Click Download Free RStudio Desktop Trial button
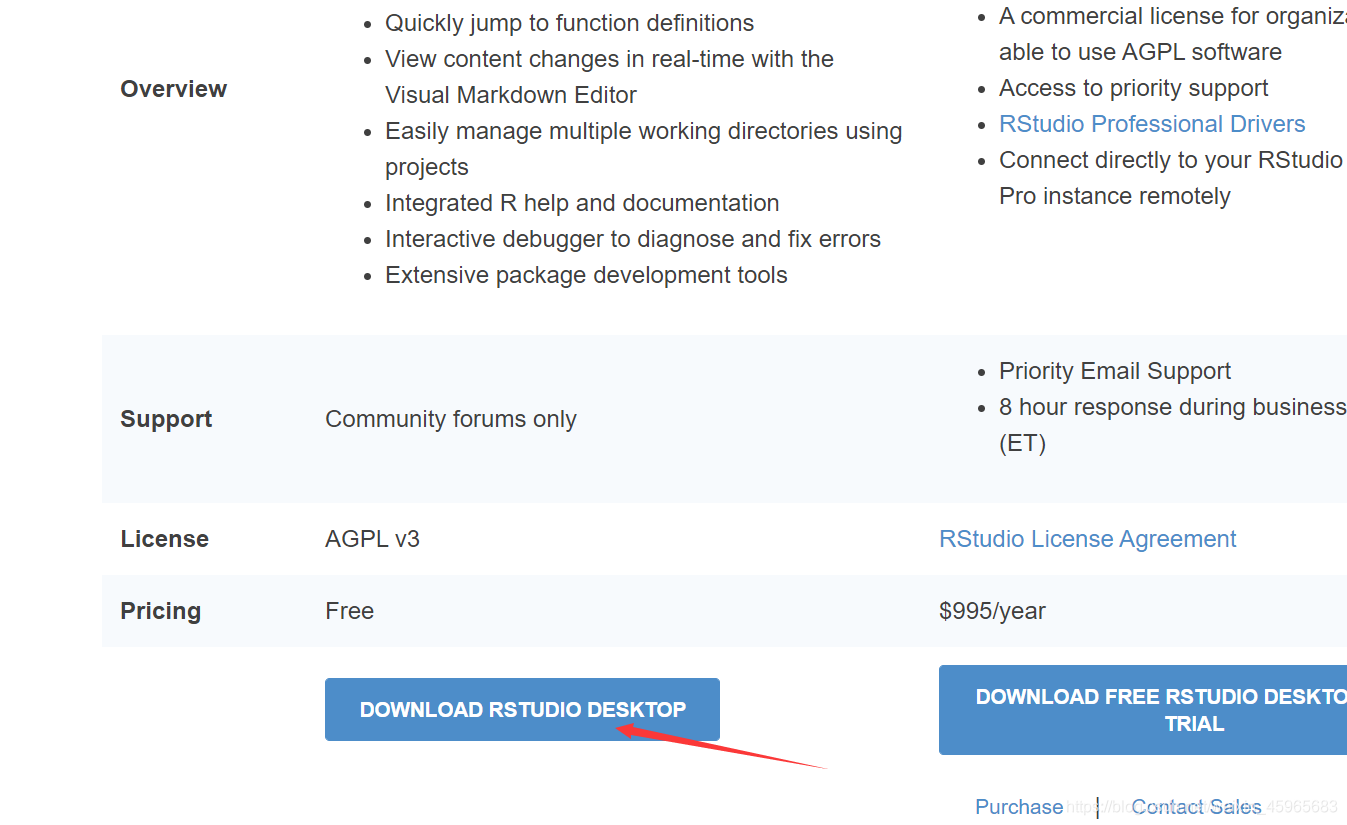The height and width of the screenshot is (825, 1347). (1143, 710)
